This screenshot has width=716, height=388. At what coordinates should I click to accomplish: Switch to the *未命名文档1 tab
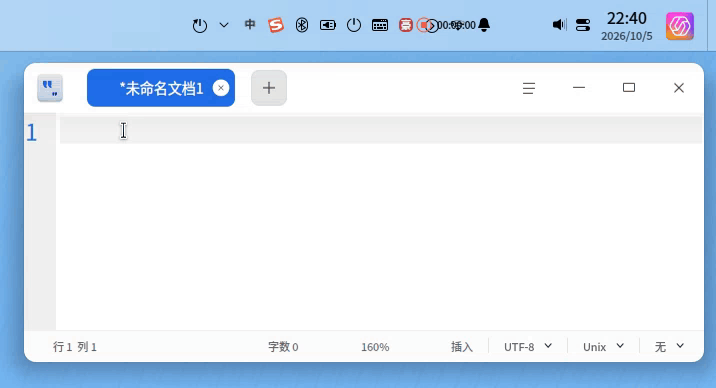pyautogui.click(x=161, y=88)
